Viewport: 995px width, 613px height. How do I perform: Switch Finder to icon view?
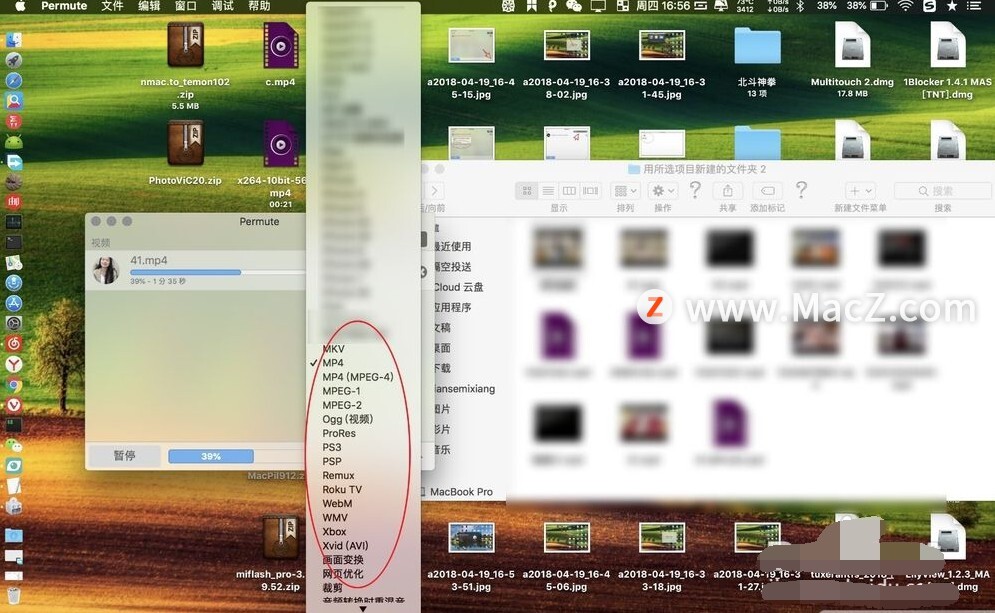pos(527,190)
